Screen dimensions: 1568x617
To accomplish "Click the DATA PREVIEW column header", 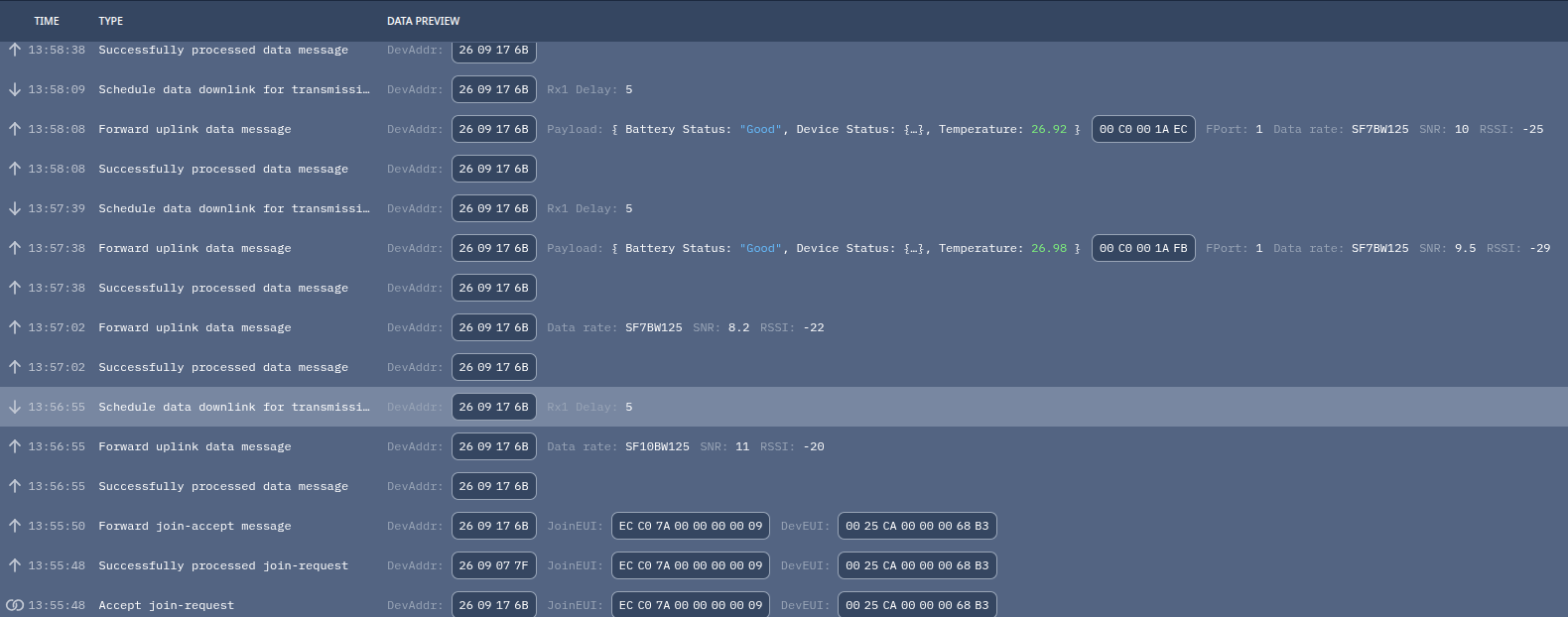I will (x=424, y=21).
